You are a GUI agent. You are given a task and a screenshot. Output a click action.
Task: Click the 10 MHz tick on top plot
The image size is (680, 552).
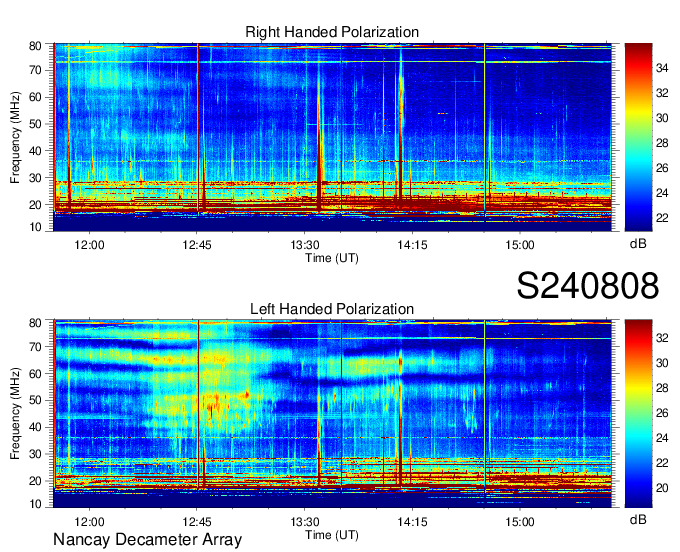click(35, 227)
